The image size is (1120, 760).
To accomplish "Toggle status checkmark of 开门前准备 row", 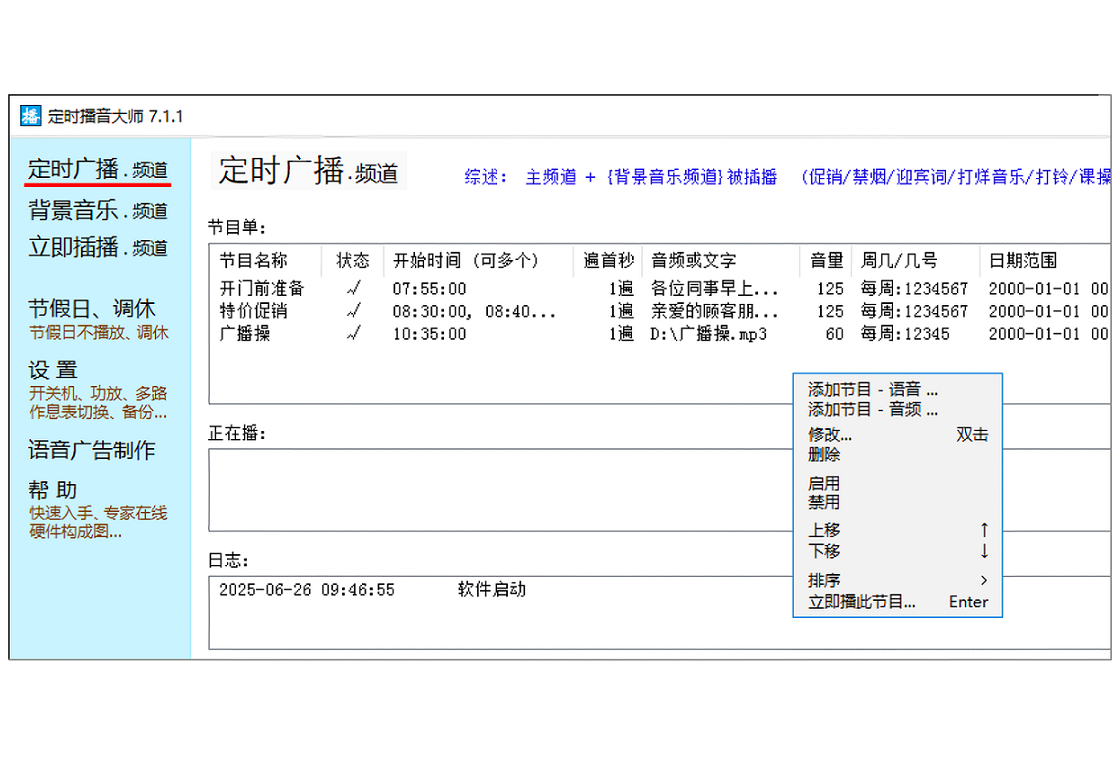I will [x=353, y=289].
